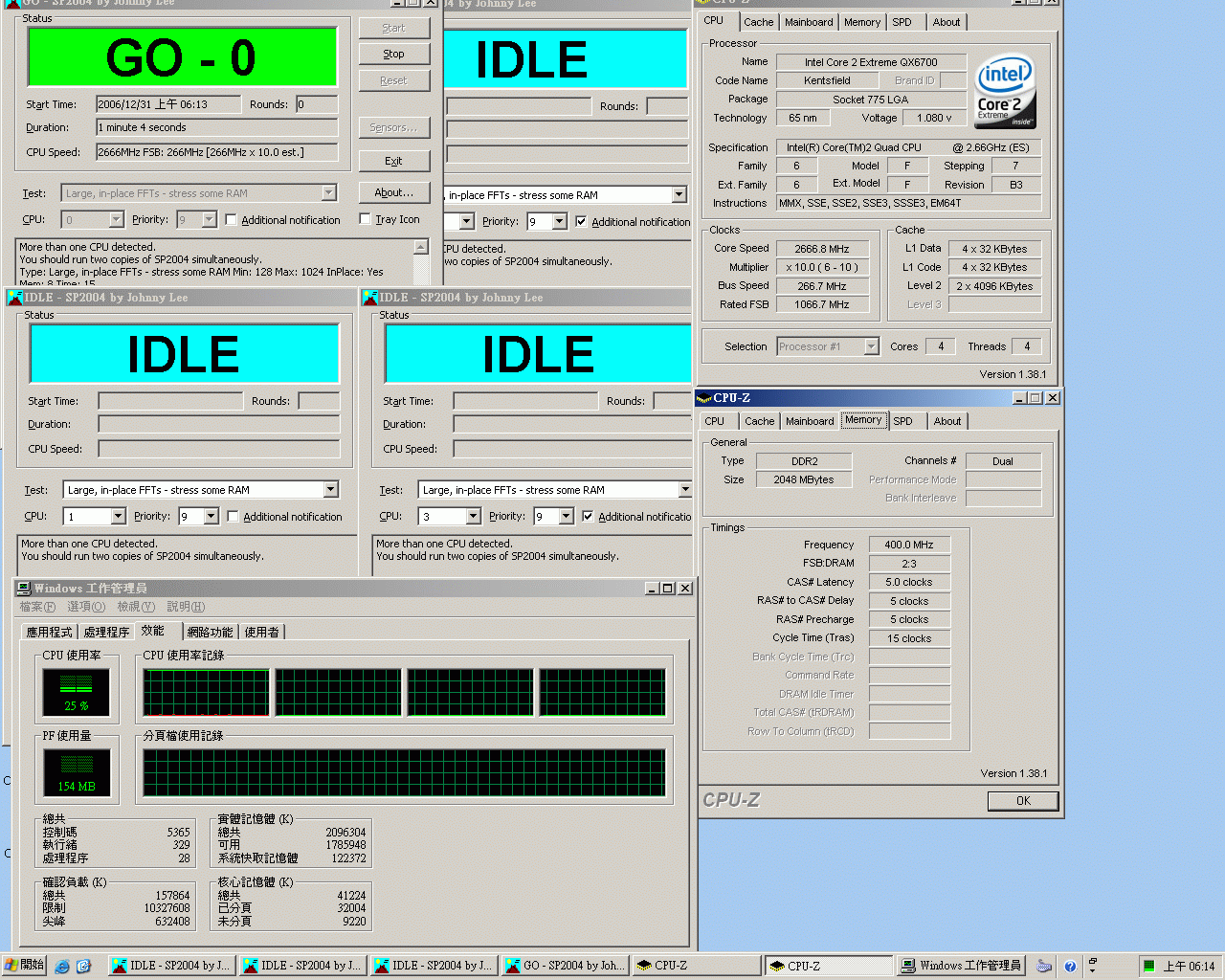This screenshot has height=980, width=1225.
Task: Click log scroll-up arrow in GO window
Action: pos(420,247)
